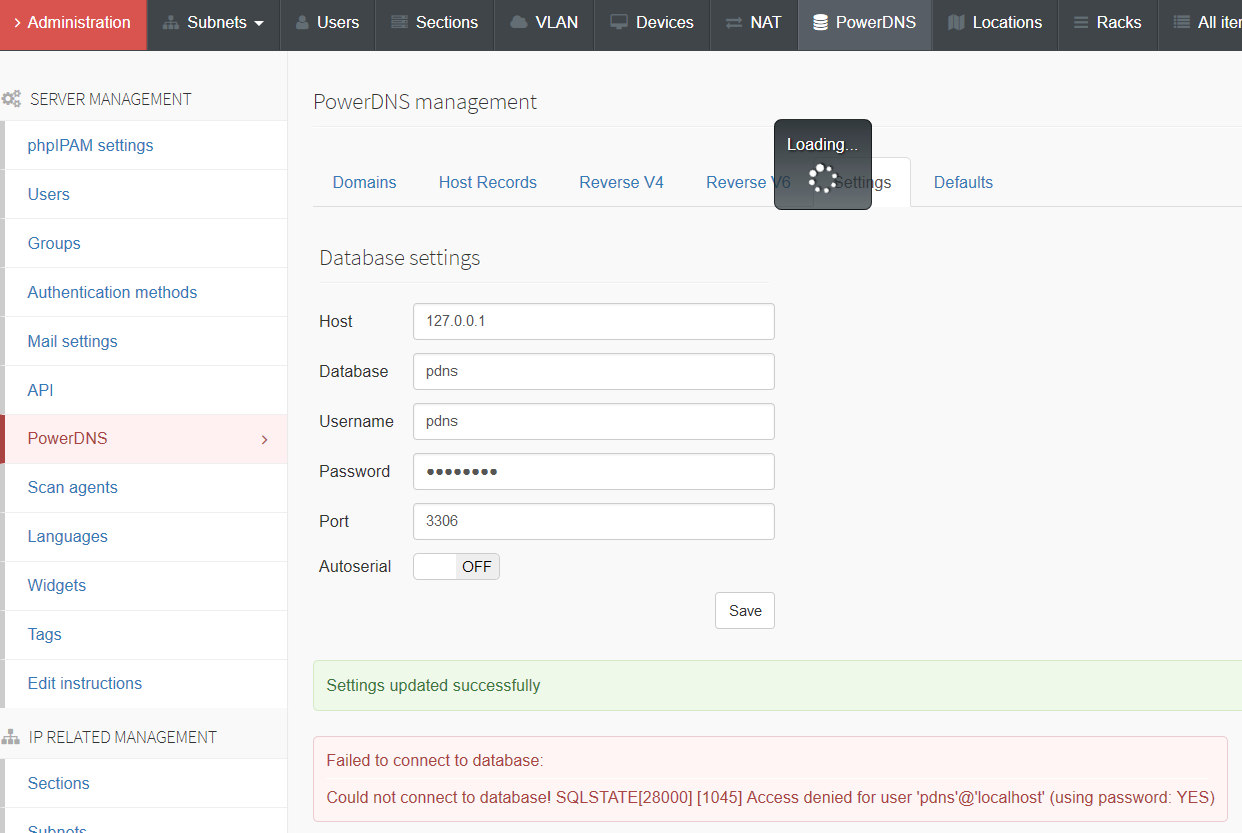Click the Host input field

[593, 322]
